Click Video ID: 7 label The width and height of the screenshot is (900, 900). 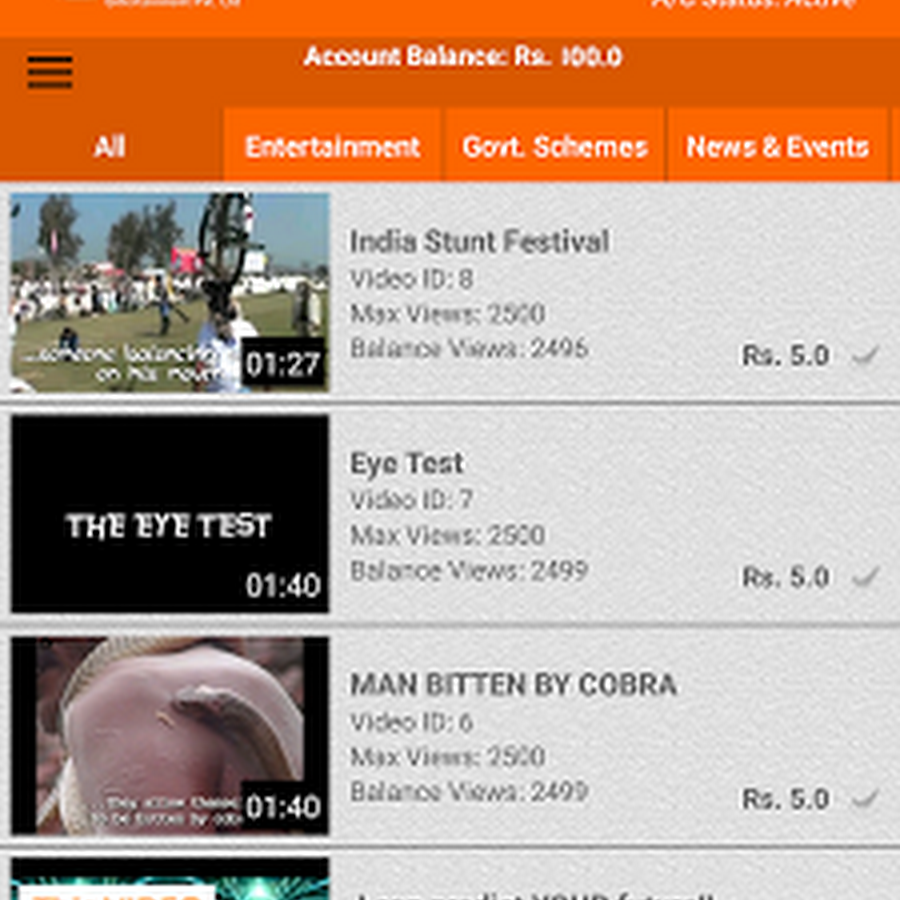pyautogui.click(x=412, y=500)
